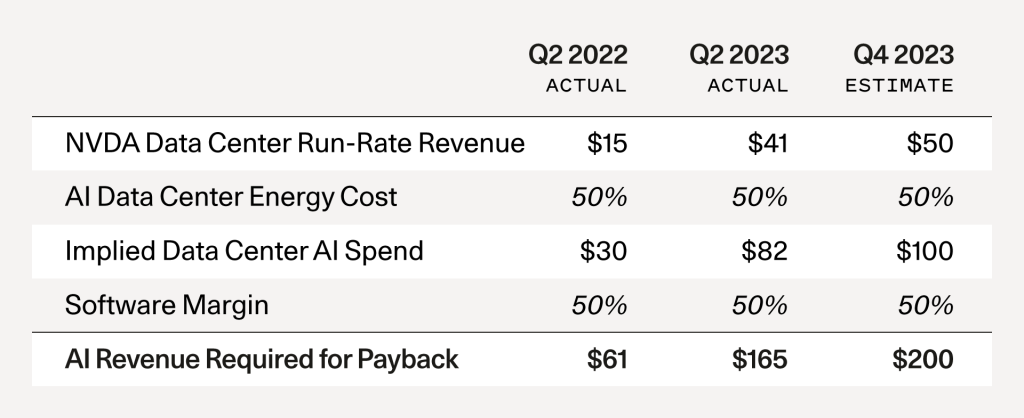Click the $30 implied AI spend value
1024x418 pixels.
tap(603, 251)
